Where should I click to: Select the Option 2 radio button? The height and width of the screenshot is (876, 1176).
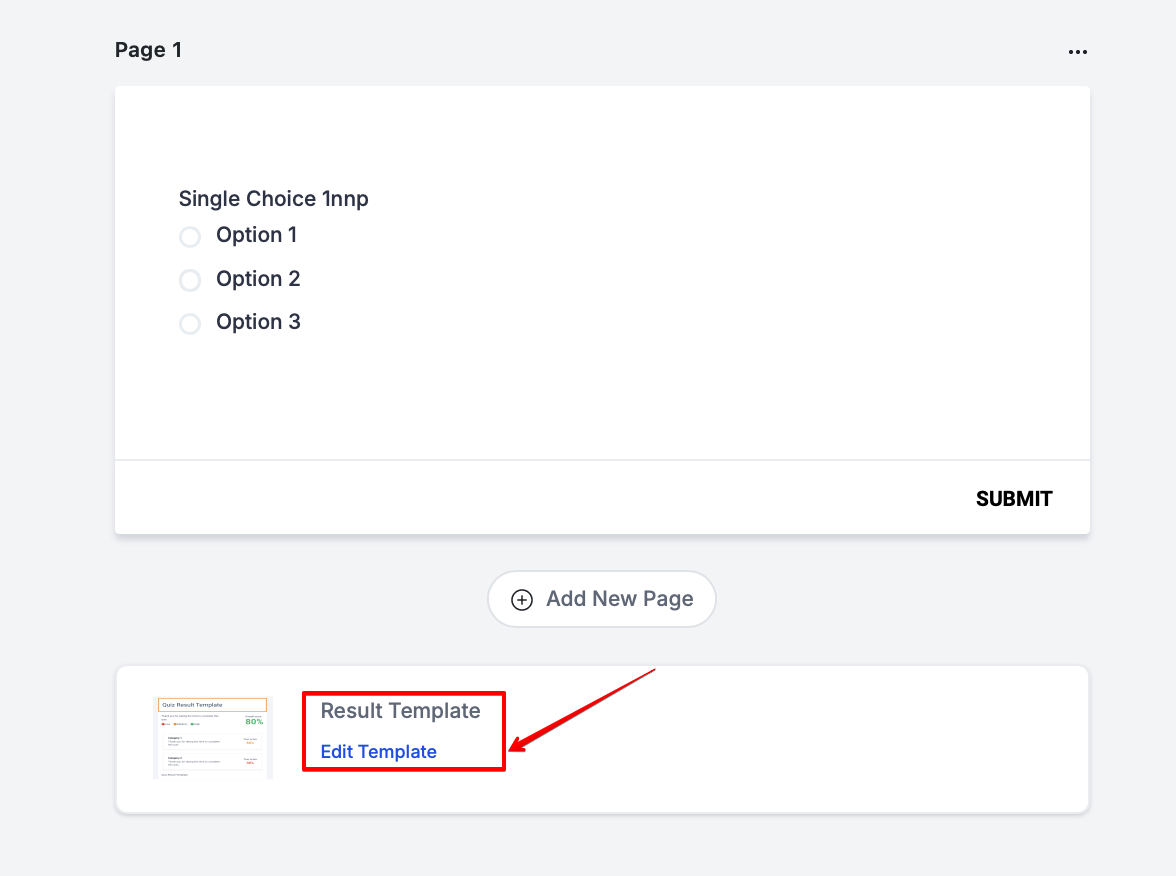tap(190, 280)
